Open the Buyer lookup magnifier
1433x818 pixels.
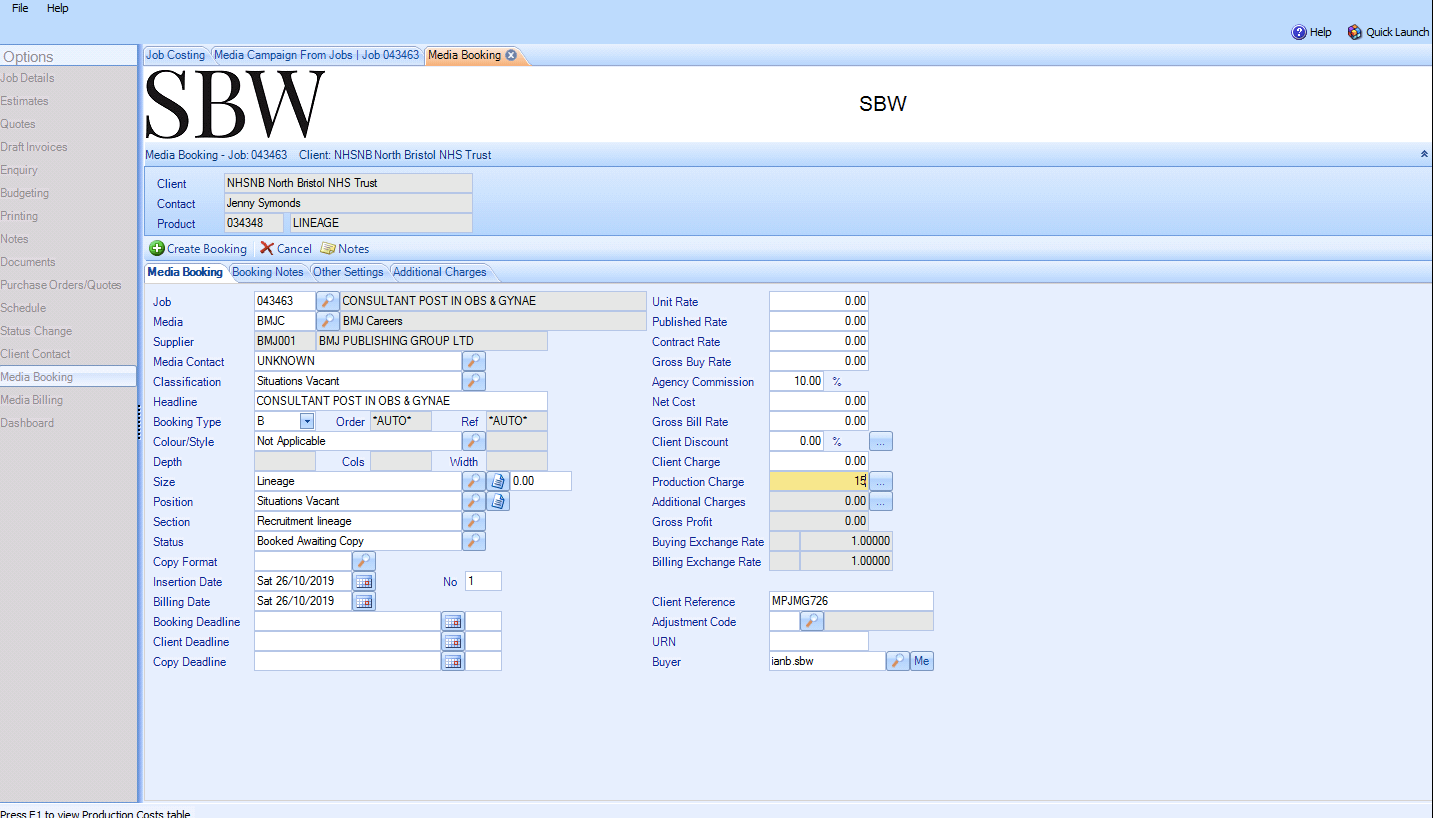897,661
